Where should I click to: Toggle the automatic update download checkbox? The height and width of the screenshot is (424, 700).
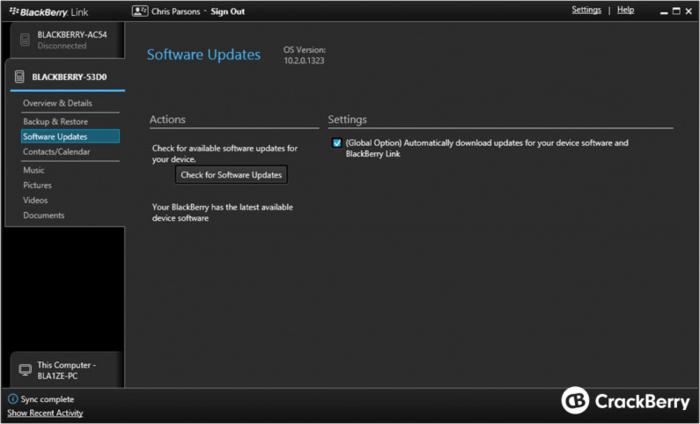pyautogui.click(x=337, y=143)
